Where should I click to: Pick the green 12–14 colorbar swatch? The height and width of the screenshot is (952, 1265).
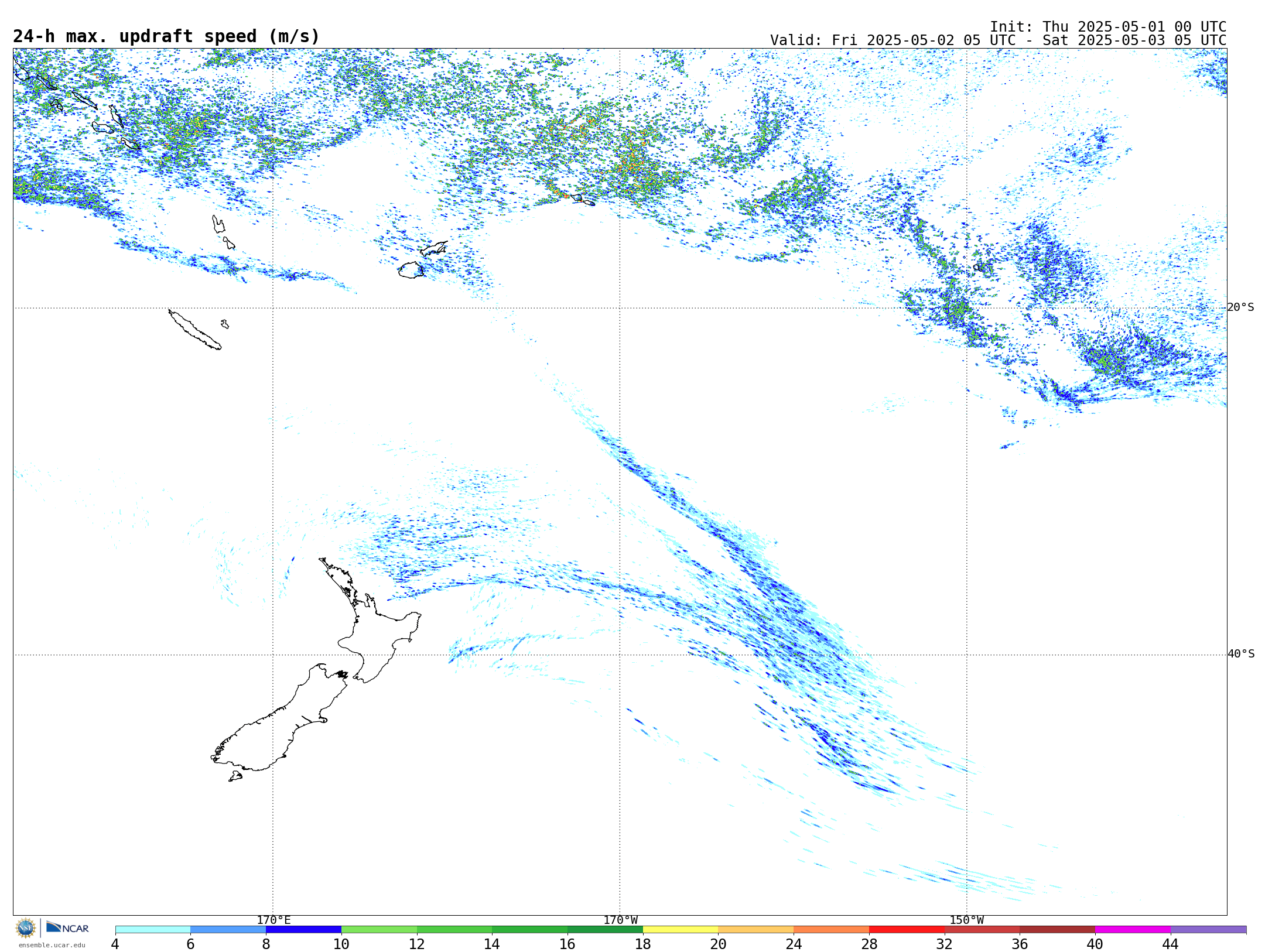click(454, 930)
